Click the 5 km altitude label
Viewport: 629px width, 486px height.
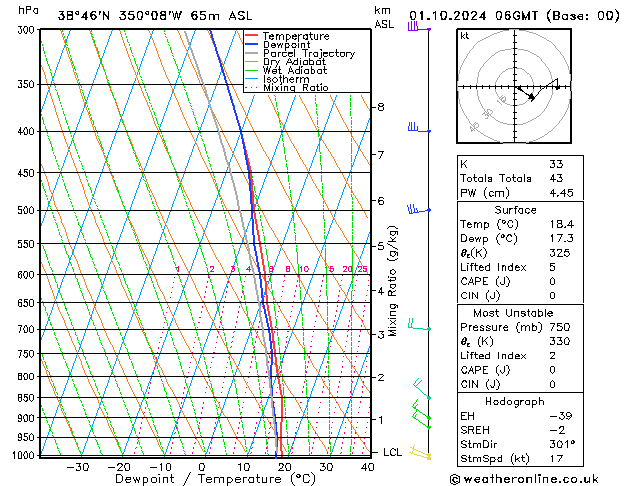[380, 246]
